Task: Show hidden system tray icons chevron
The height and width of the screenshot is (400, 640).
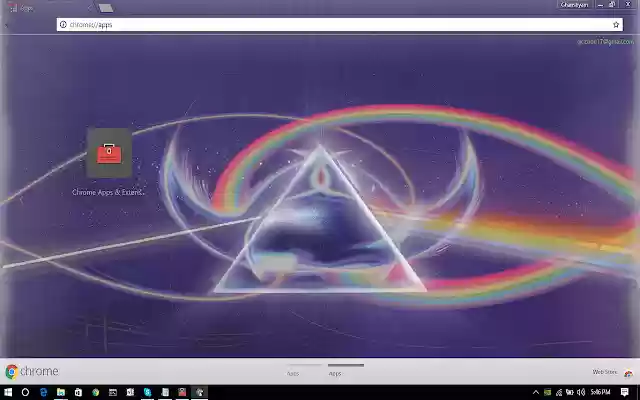Action: pos(536,393)
